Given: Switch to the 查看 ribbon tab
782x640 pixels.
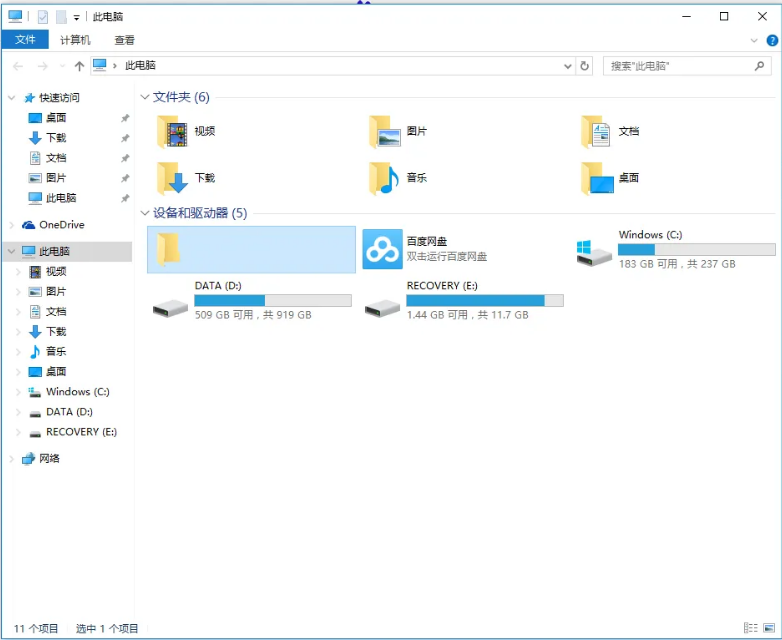Looking at the screenshot, I should (x=124, y=40).
